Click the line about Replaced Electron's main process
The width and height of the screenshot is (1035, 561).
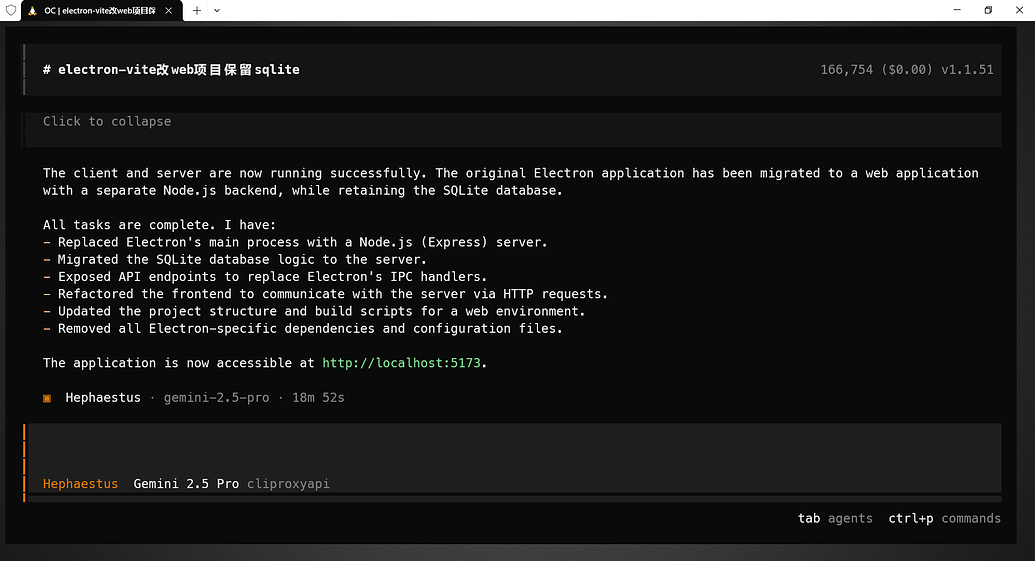tap(295, 242)
